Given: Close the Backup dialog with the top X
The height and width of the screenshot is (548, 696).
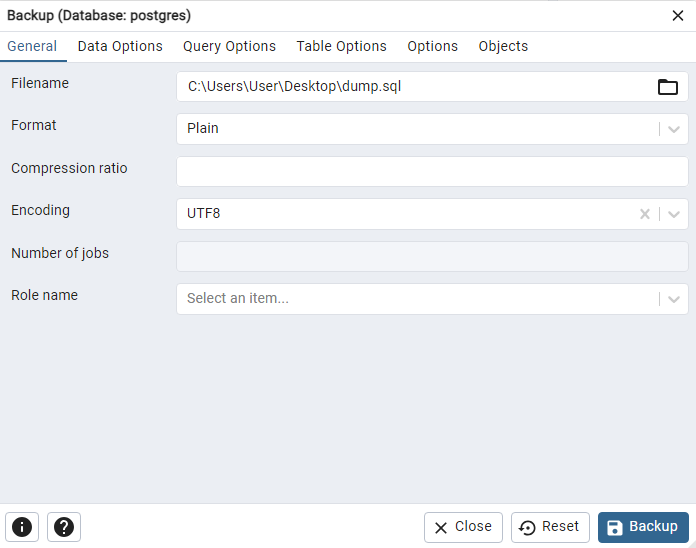Looking at the screenshot, I should point(678,15).
